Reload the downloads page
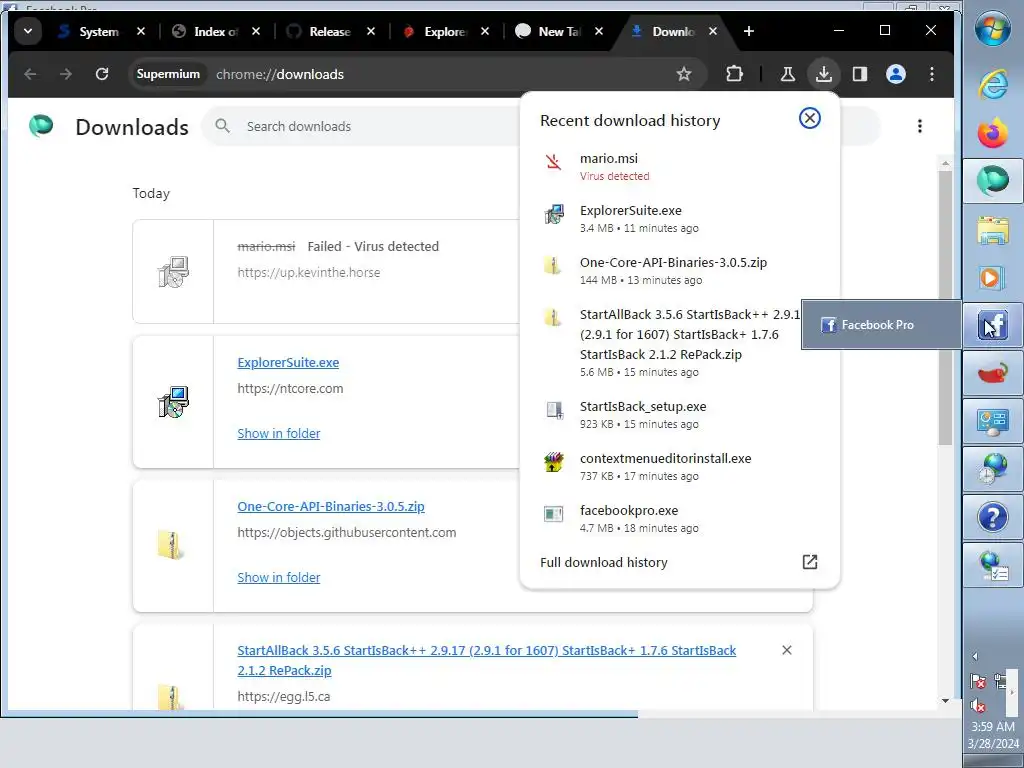Screen dimensions: 1024x768 click(102, 74)
